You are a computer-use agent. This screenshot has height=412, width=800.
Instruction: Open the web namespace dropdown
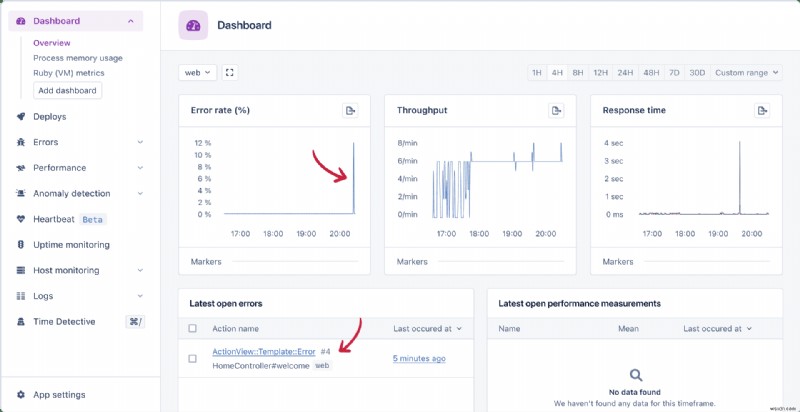pos(198,72)
